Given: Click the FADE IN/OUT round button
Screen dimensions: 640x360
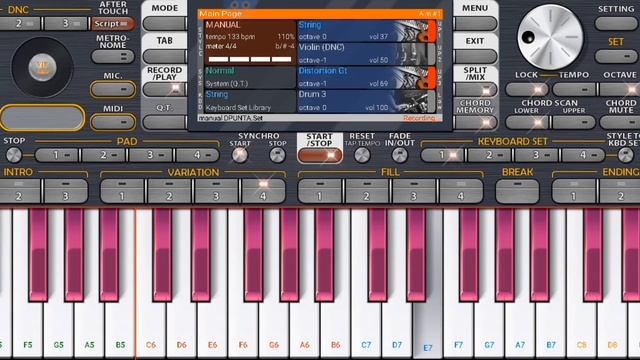Looking at the screenshot, I should point(400,155).
